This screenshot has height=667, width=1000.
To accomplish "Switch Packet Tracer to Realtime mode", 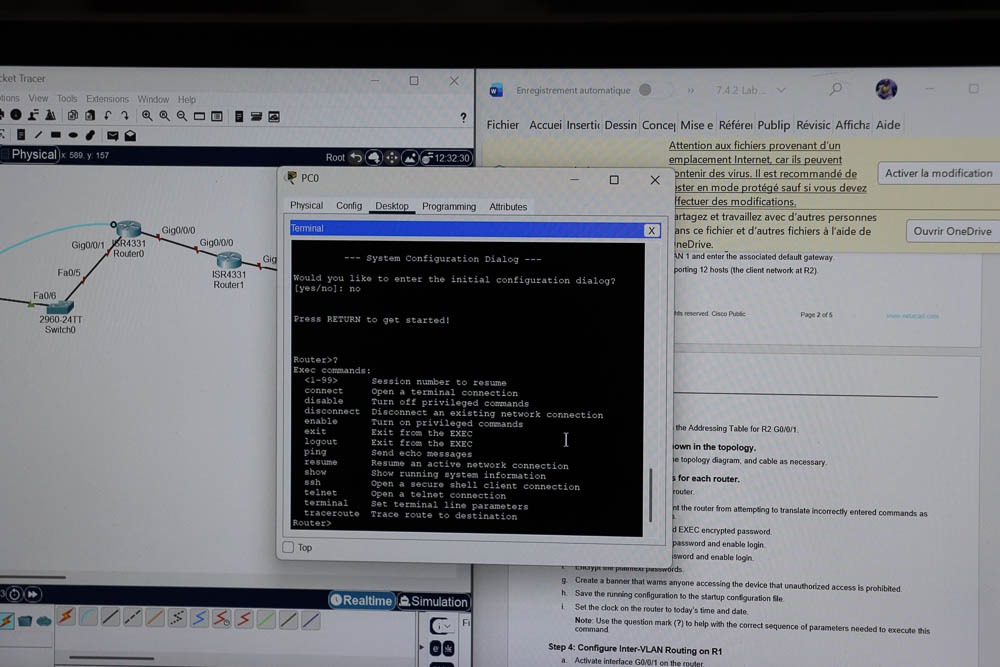I will 362,600.
